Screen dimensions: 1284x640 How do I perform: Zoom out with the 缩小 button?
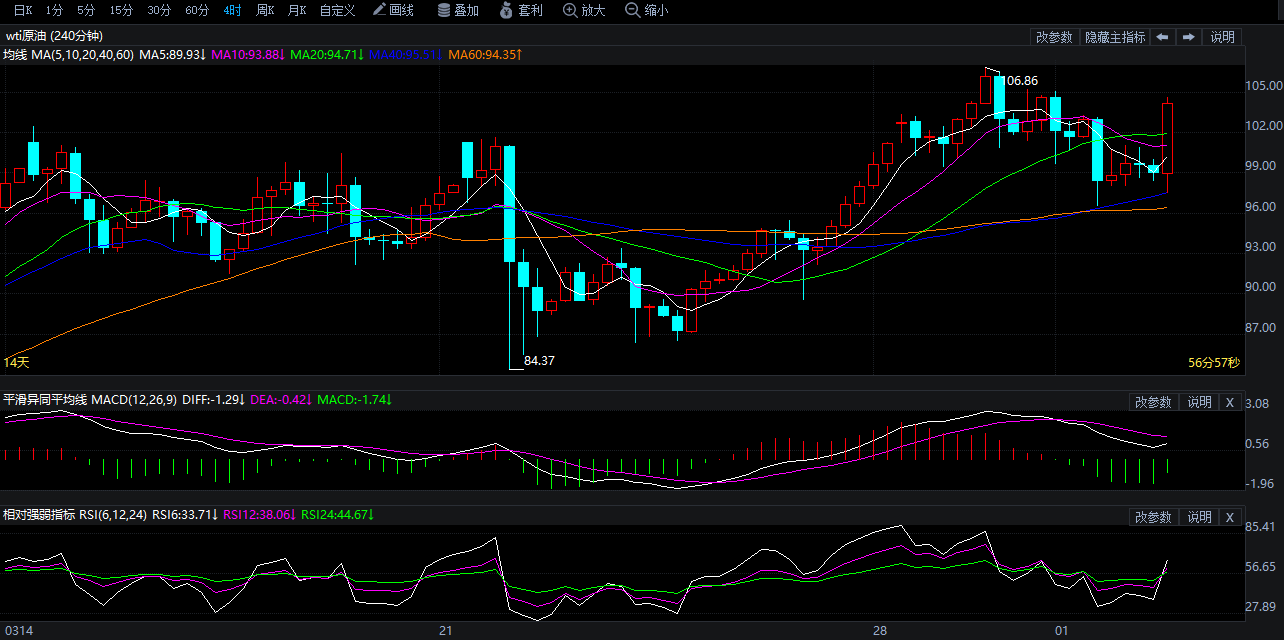pos(647,11)
